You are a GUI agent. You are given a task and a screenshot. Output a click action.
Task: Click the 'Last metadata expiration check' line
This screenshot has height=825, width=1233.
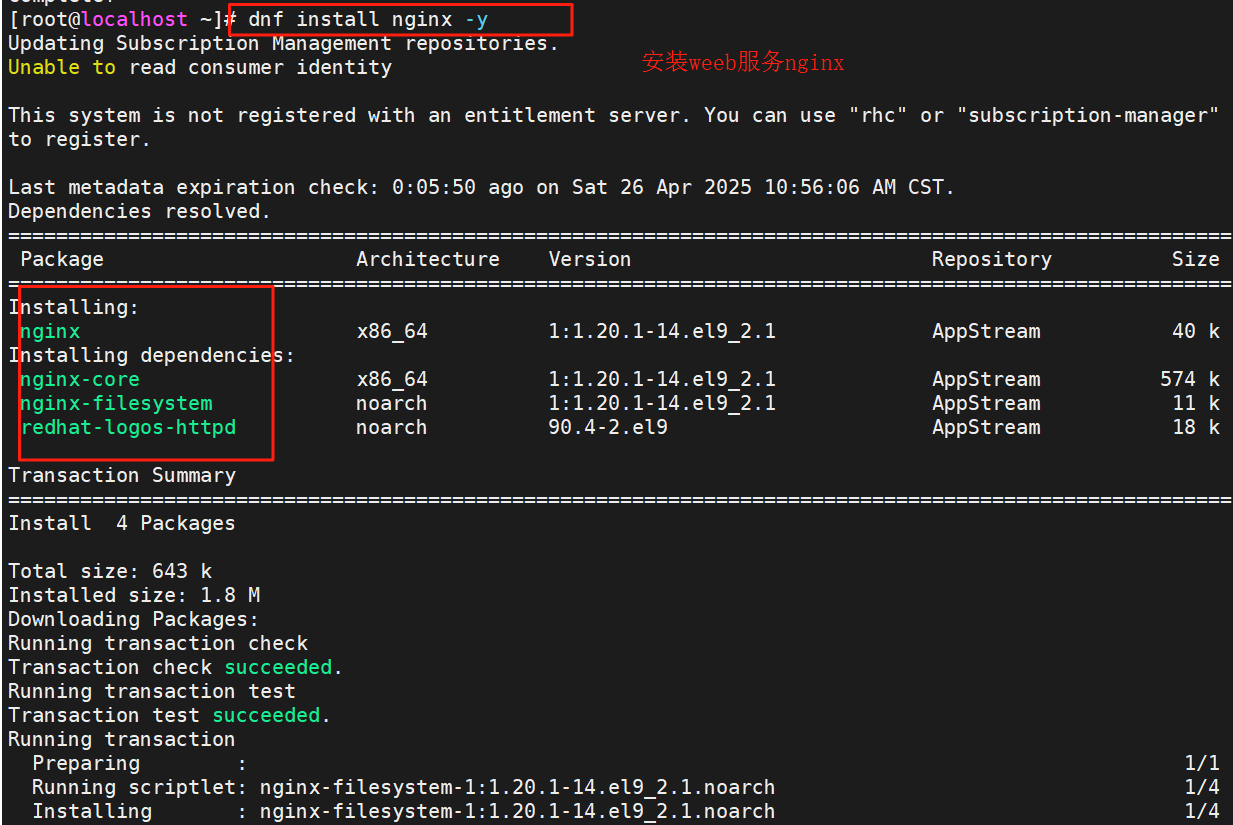(x=482, y=187)
